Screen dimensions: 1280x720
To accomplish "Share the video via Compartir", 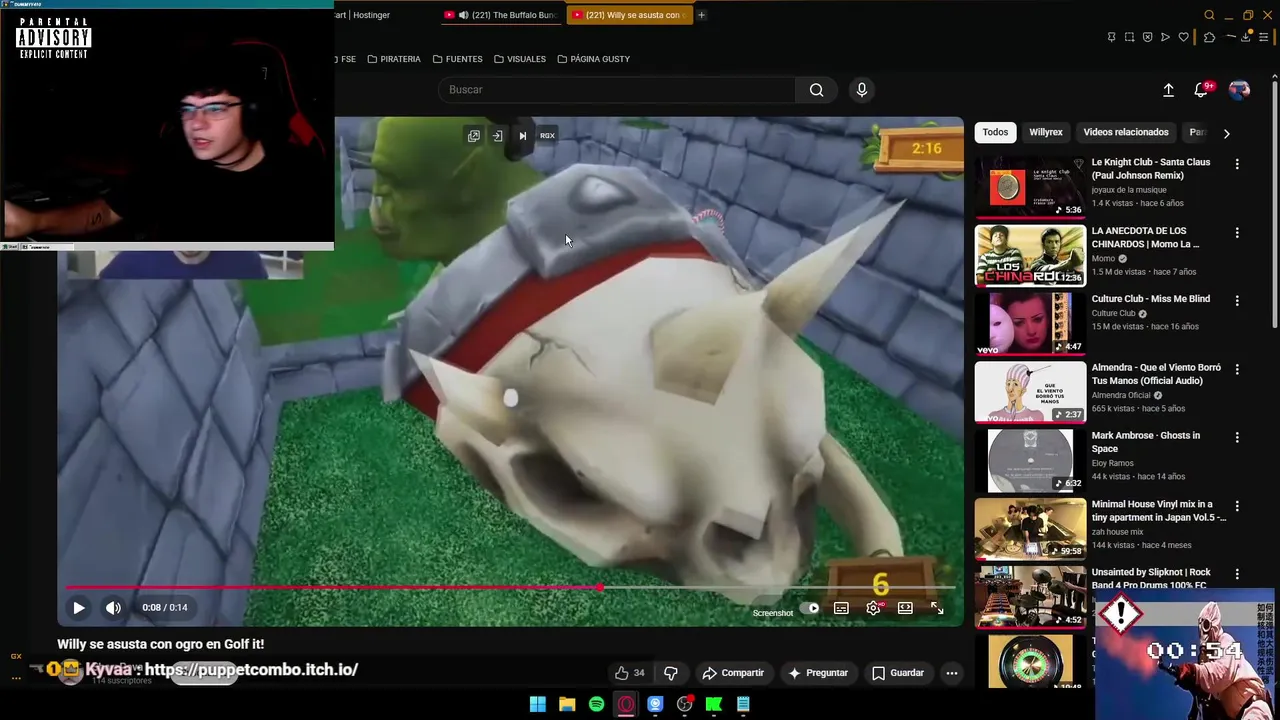I will [733, 673].
